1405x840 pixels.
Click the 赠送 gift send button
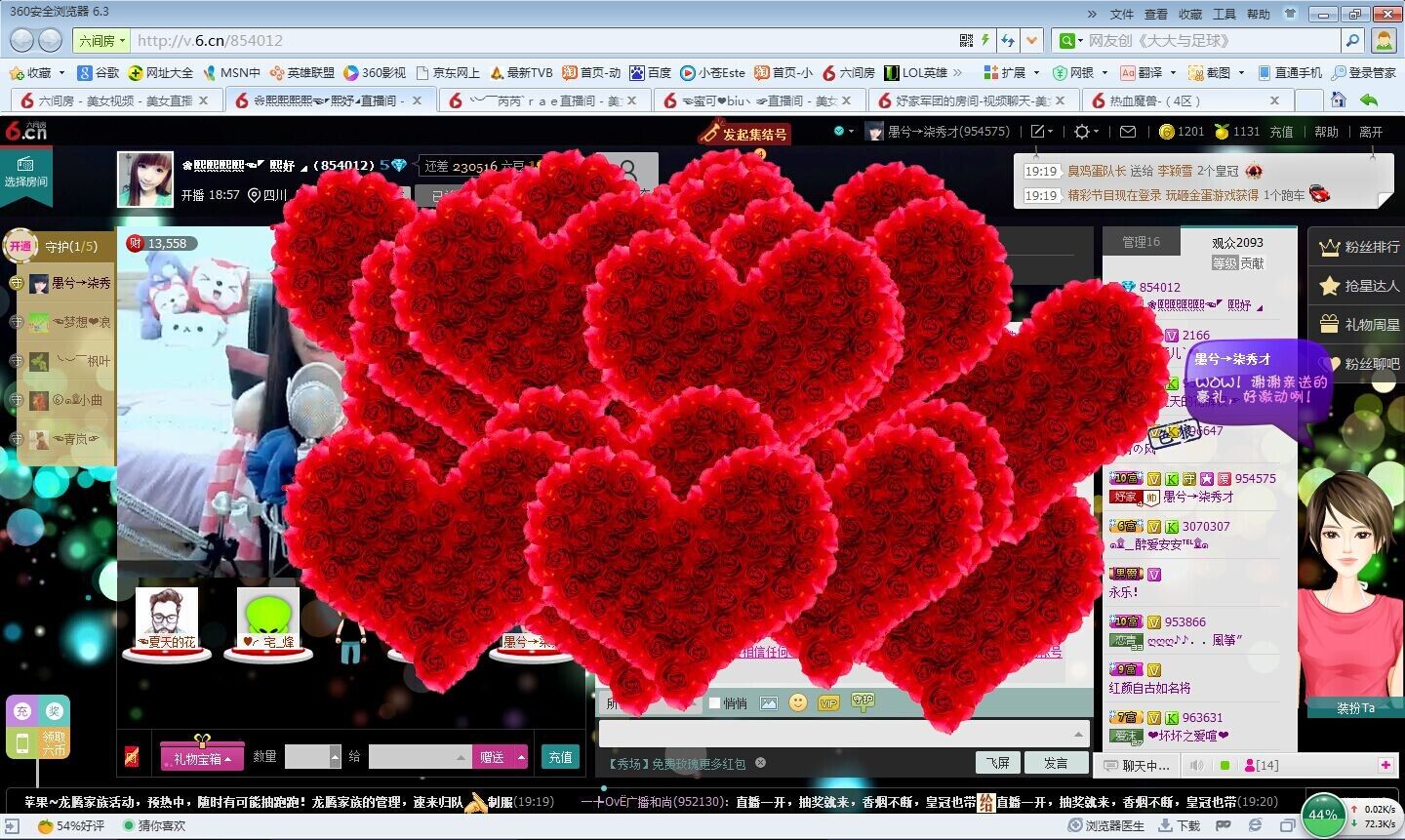[x=494, y=757]
